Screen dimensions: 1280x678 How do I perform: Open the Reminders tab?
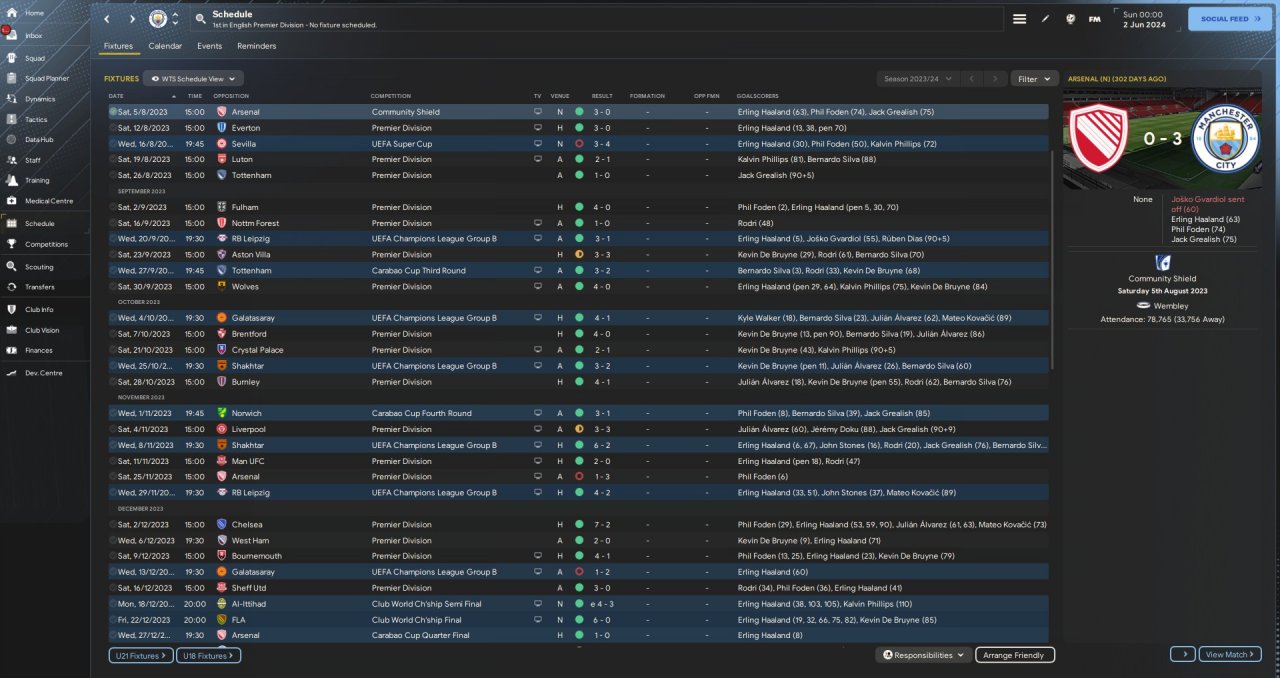[x=256, y=46]
